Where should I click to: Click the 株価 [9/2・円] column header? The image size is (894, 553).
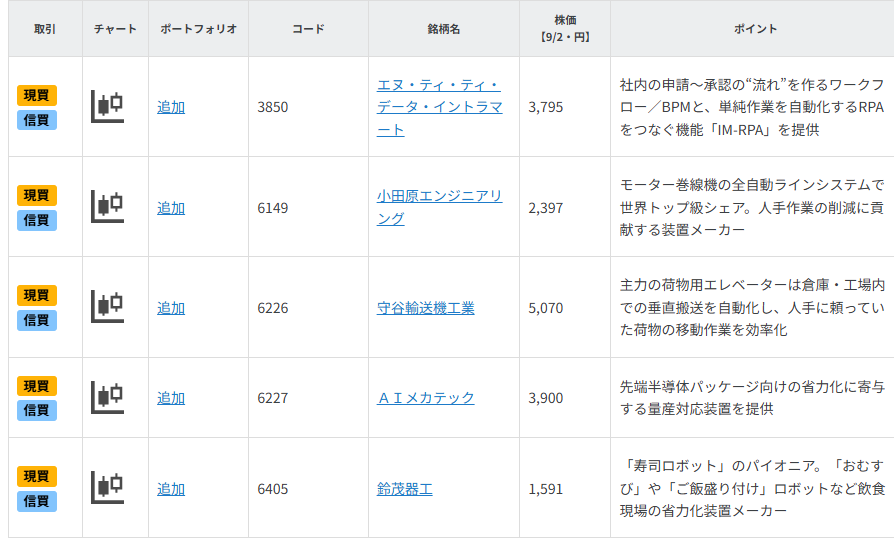point(565,29)
